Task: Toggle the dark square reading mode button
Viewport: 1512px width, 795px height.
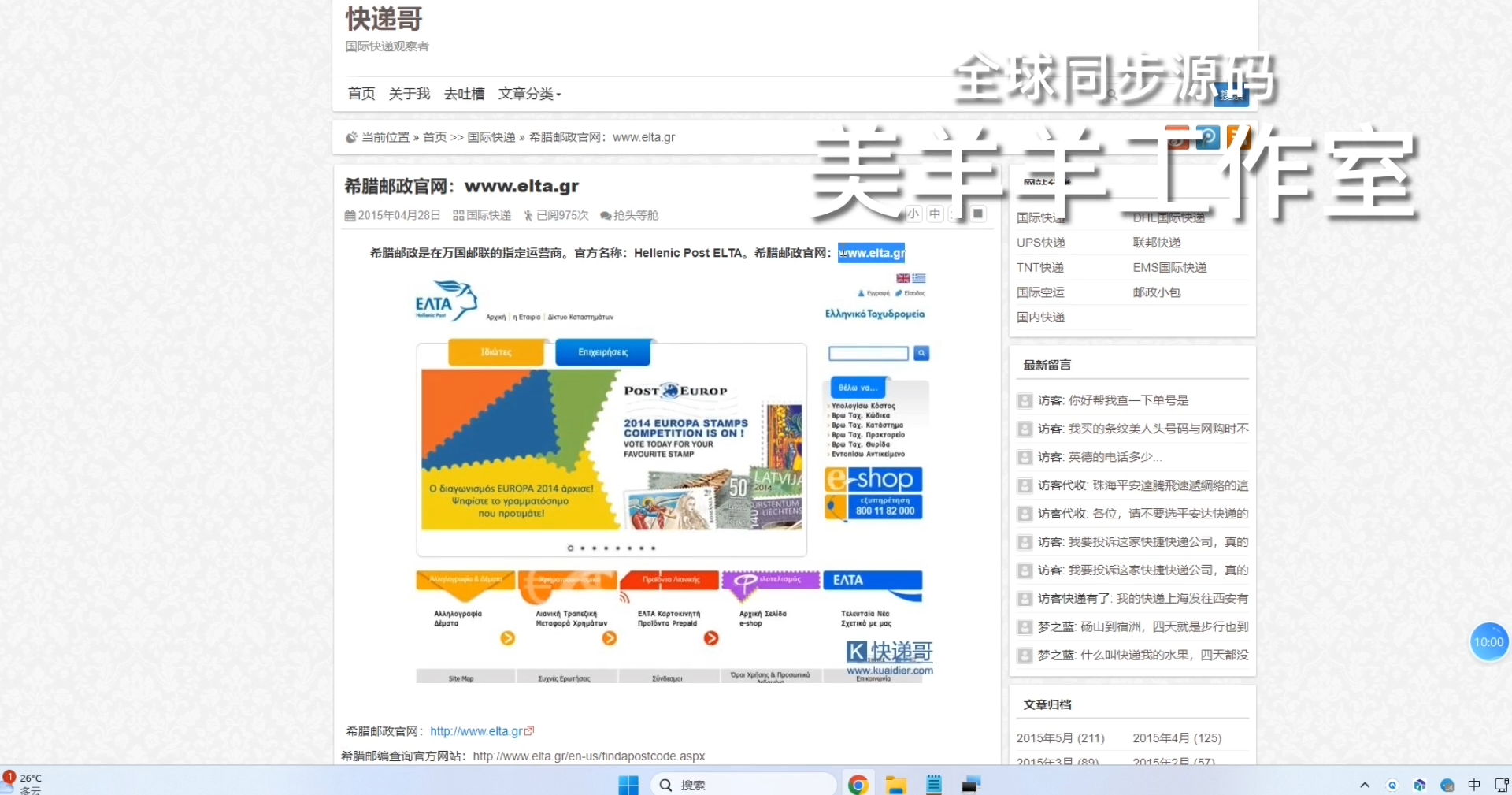Action: point(978,214)
